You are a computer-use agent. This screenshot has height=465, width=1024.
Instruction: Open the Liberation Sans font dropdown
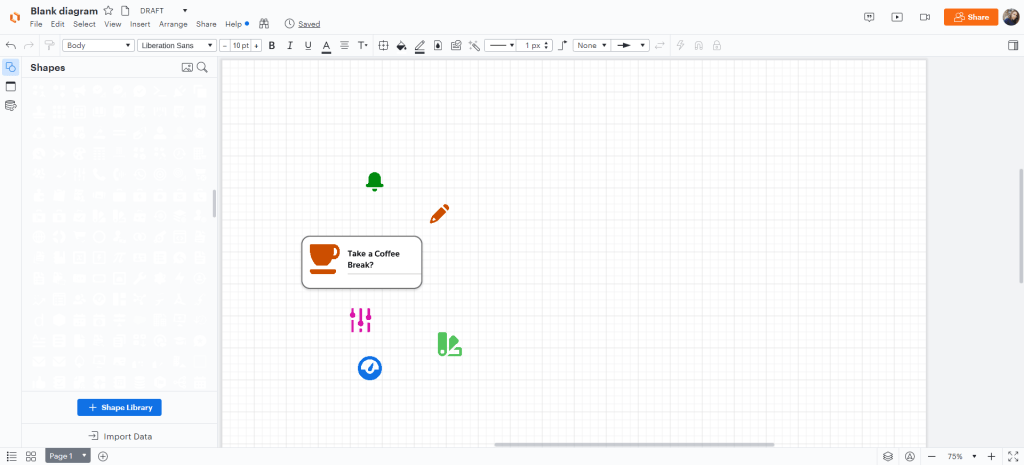click(x=176, y=45)
